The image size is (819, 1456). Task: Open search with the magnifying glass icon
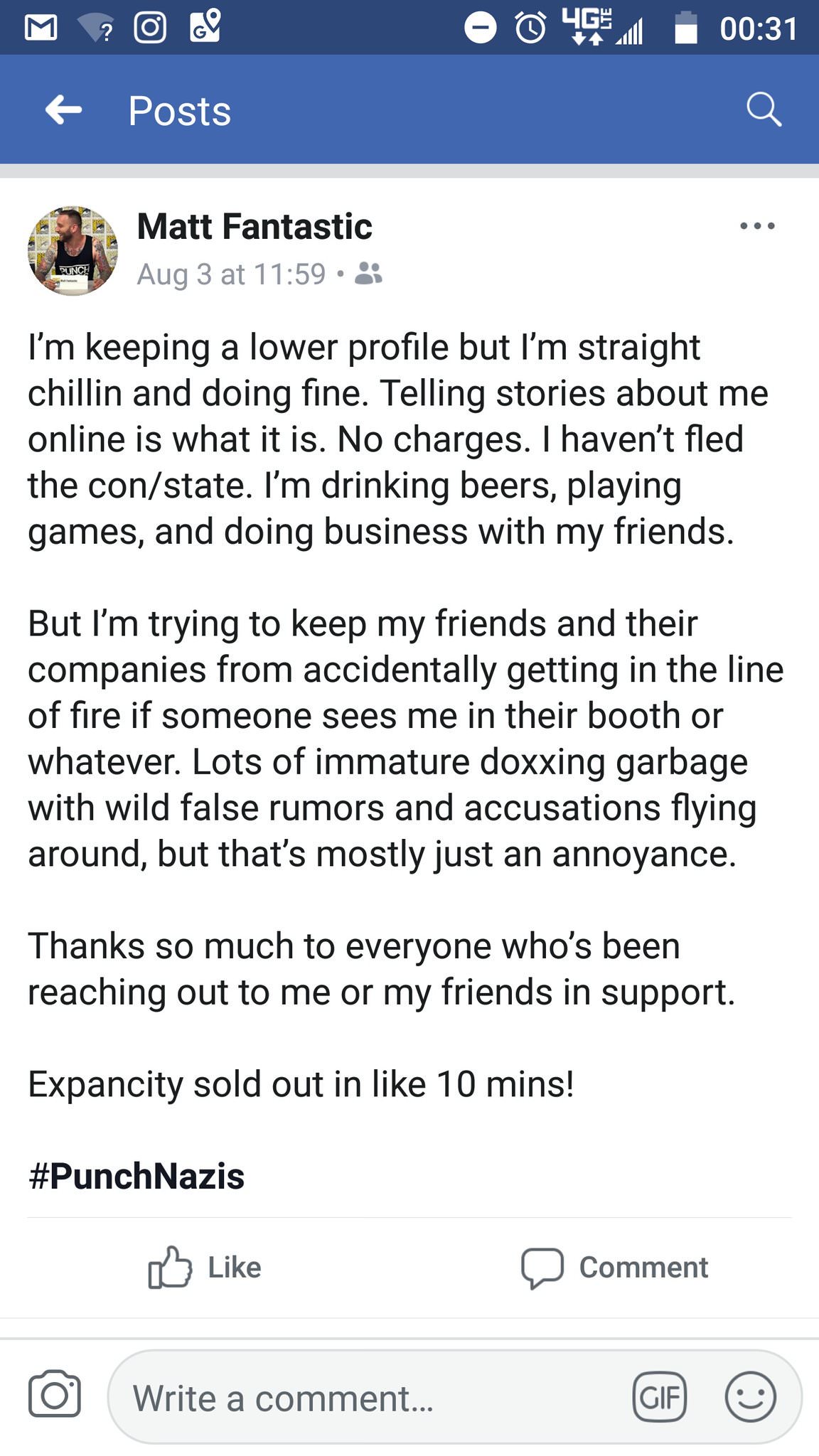(764, 110)
